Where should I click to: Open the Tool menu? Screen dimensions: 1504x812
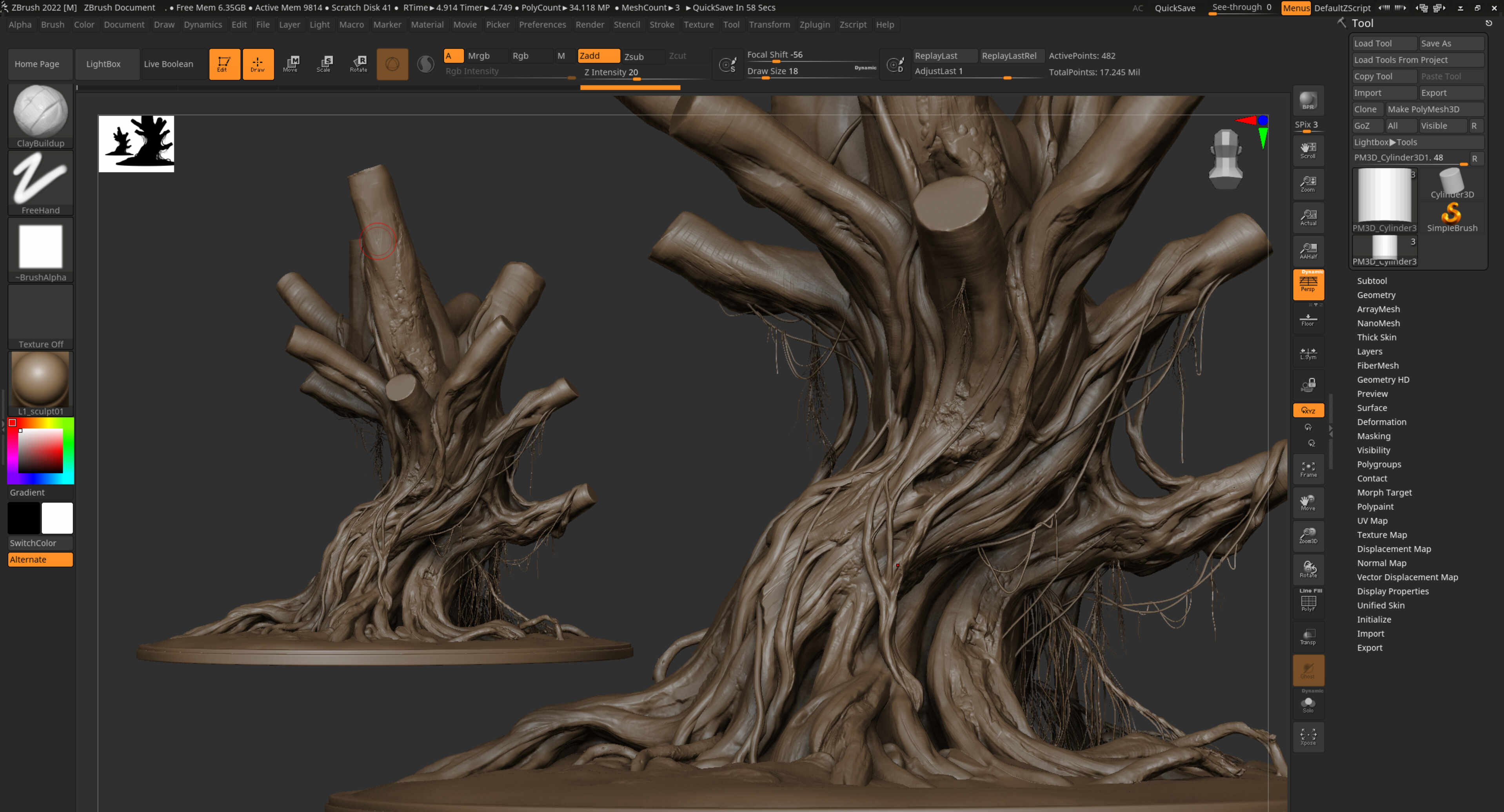pyautogui.click(x=731, y=25)
